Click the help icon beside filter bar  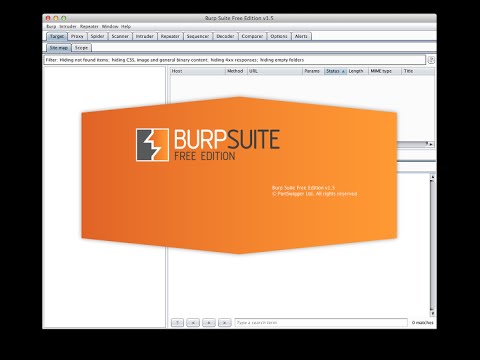(x=431, y=60)
